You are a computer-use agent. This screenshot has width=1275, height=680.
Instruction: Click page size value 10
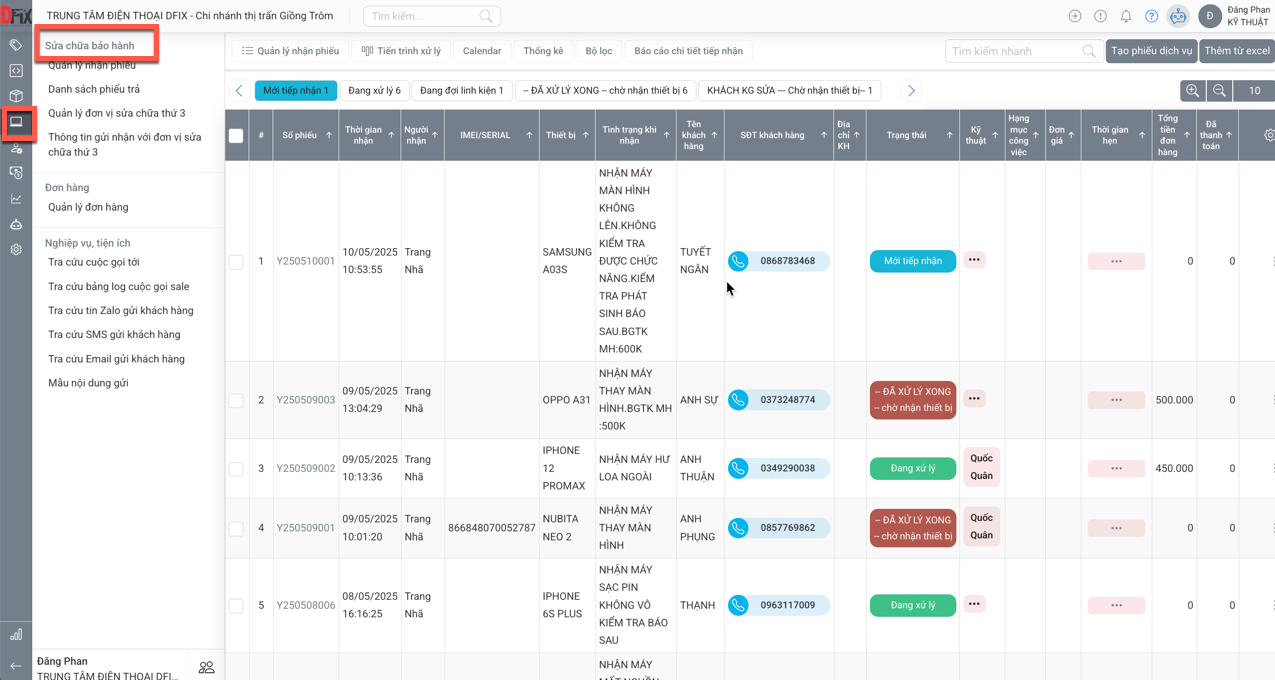coord(1254,91)
